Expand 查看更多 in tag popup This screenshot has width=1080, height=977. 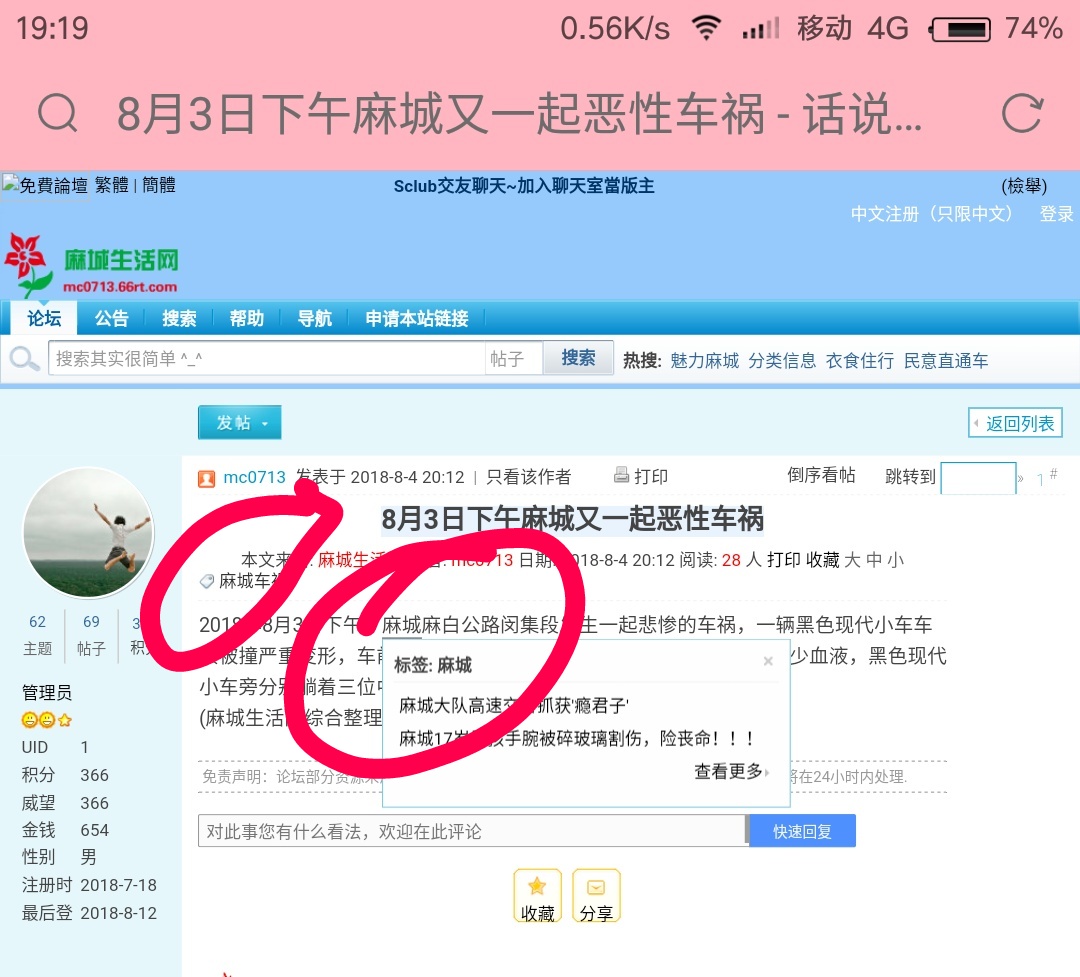(731, 771)
